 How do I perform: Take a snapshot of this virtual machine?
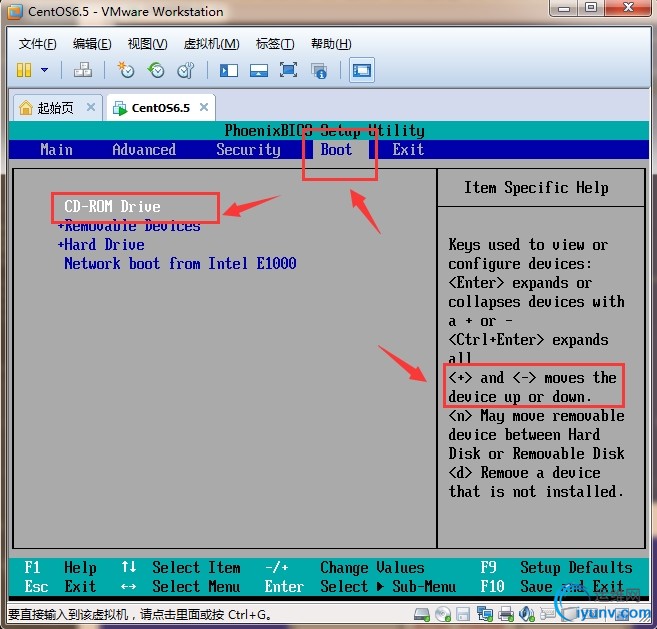tap(126, 70)
